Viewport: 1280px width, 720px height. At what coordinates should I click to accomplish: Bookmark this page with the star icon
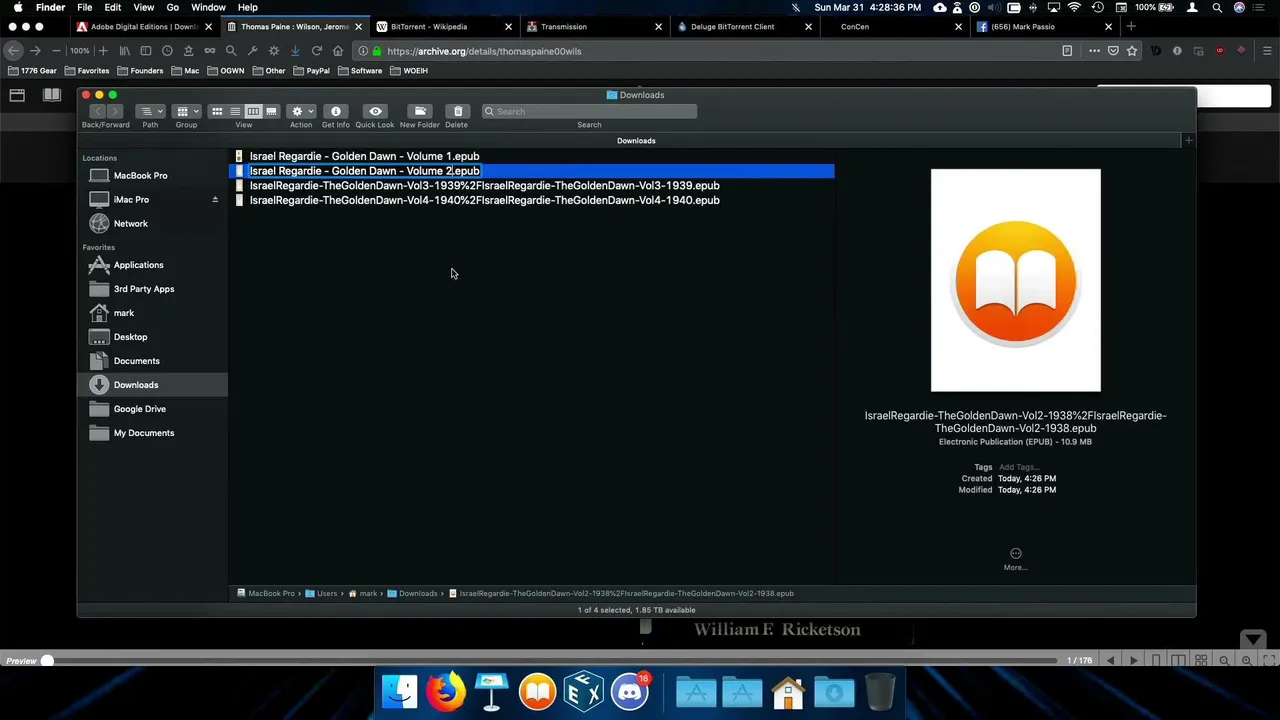pyautogui.click(x=1132, y=51)
